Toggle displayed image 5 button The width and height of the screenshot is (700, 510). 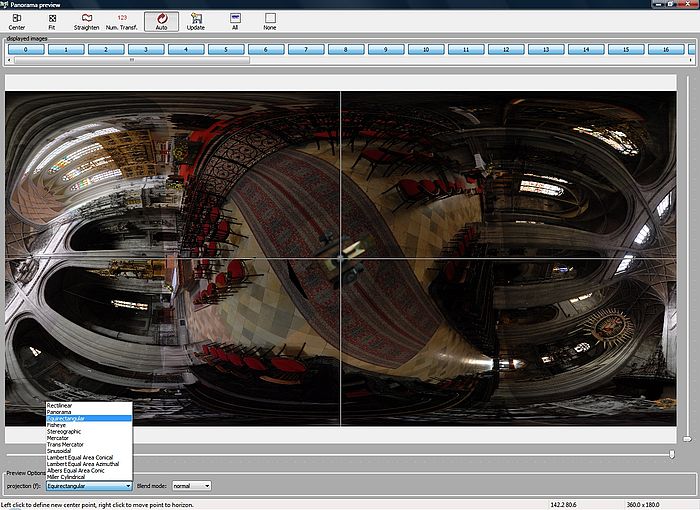point(225,49)
